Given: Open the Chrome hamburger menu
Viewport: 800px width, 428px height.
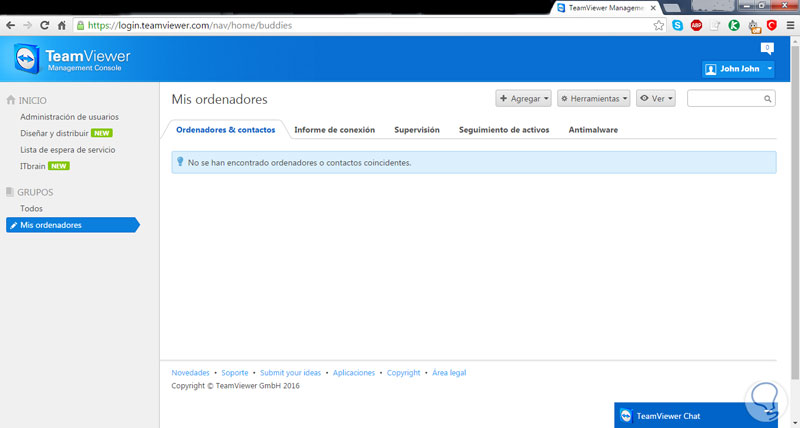Looking at the screenshot, I should (x=790, y=26).
